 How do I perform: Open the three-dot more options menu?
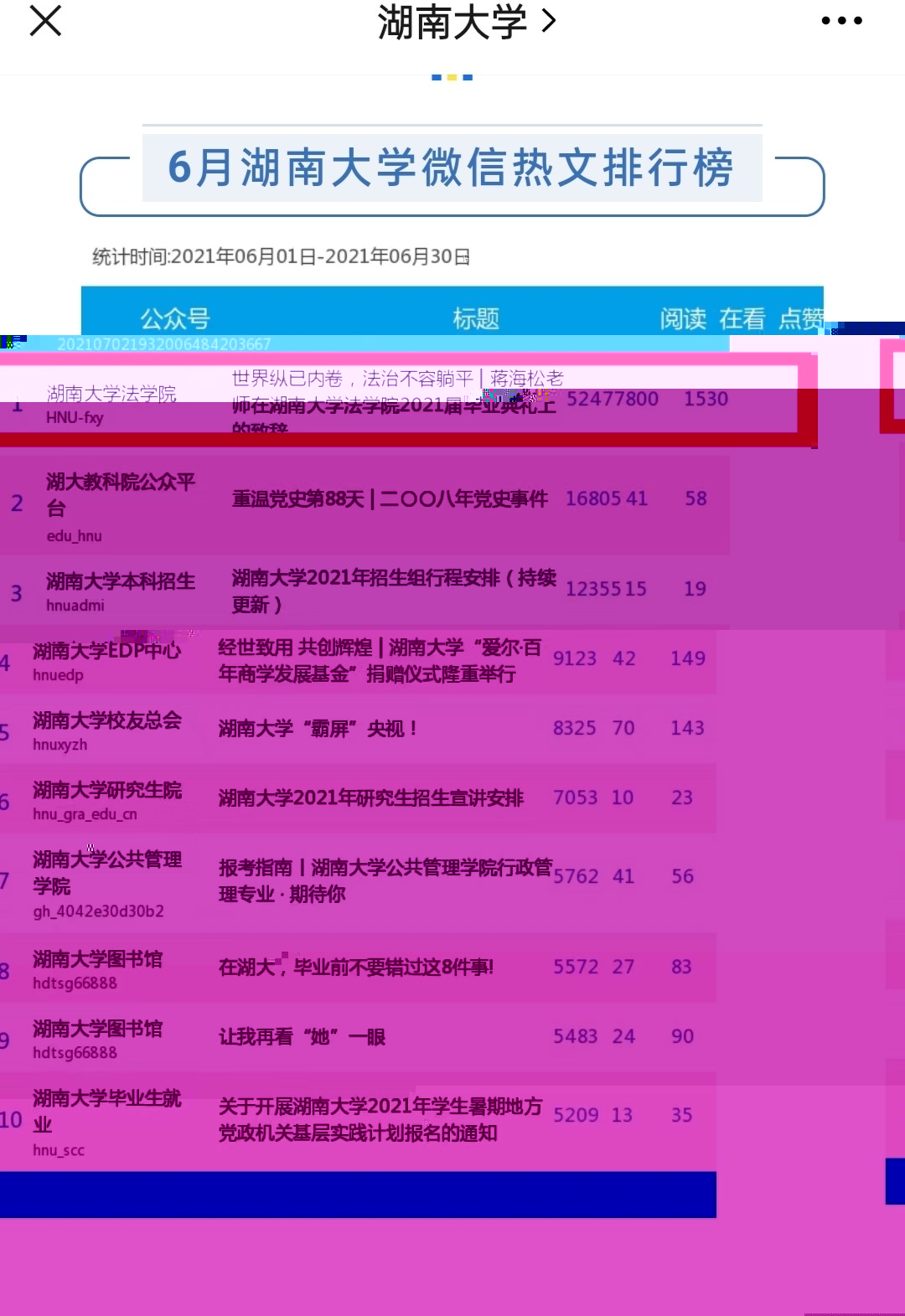[841, 21]
